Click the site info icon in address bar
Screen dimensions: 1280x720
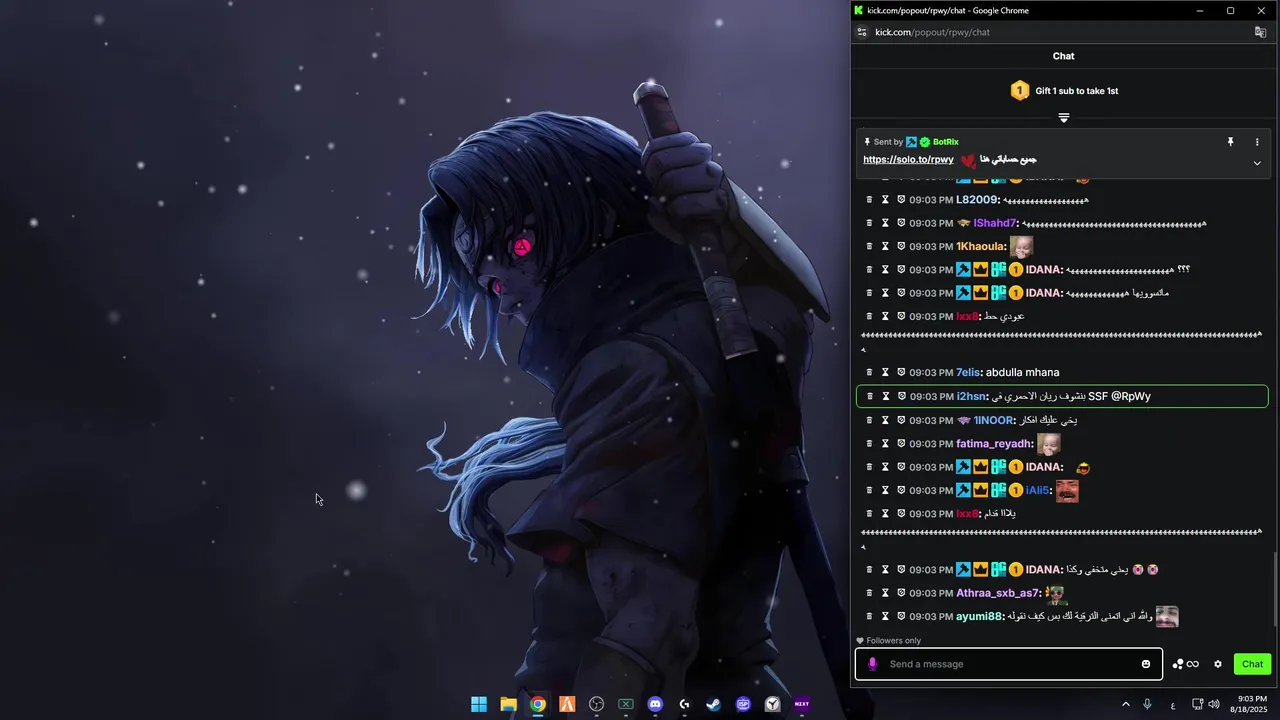coord(862,32)
